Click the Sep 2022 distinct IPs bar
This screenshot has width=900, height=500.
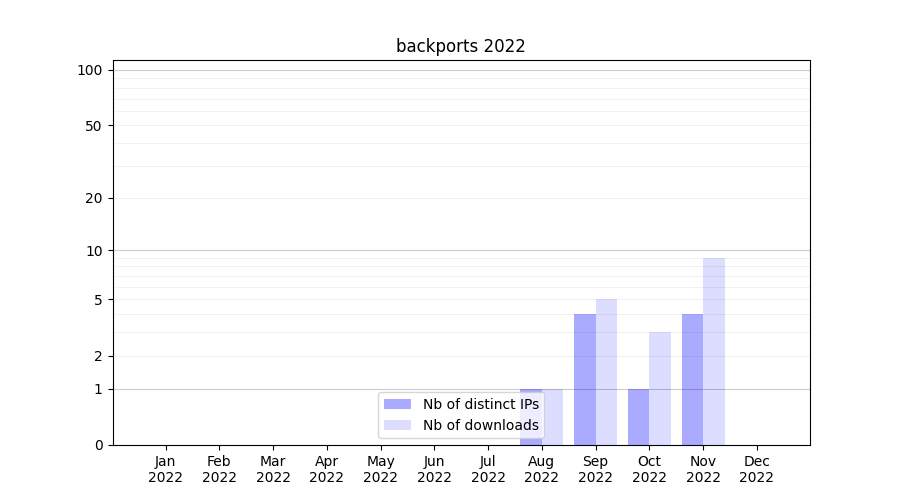(x=585, y=379)
